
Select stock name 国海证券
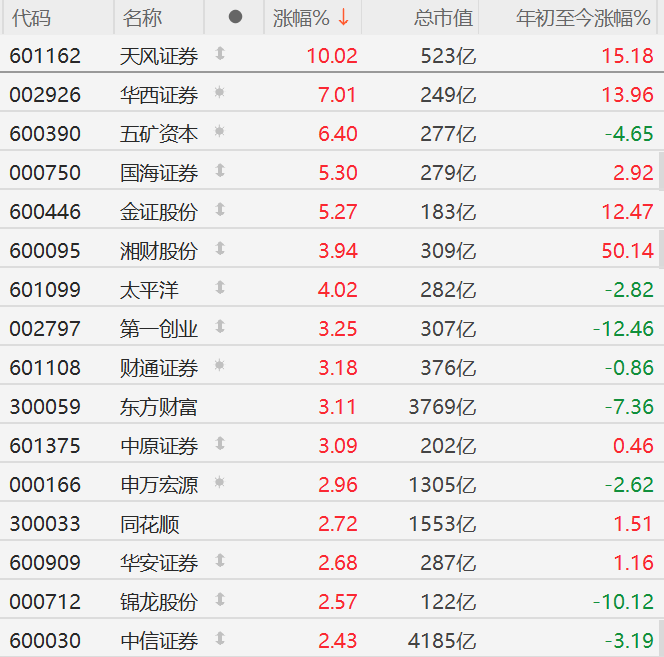(159, 173)
